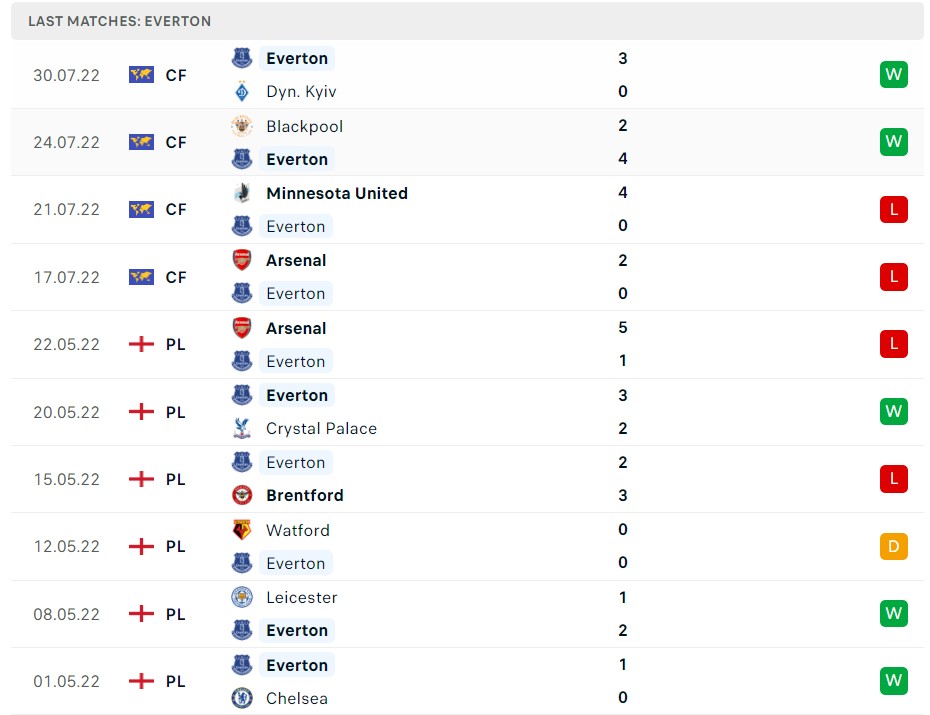Click the Everton crest icon in first match
The height and width of the screenshot is (715, 930).
[x=241, y=58]
